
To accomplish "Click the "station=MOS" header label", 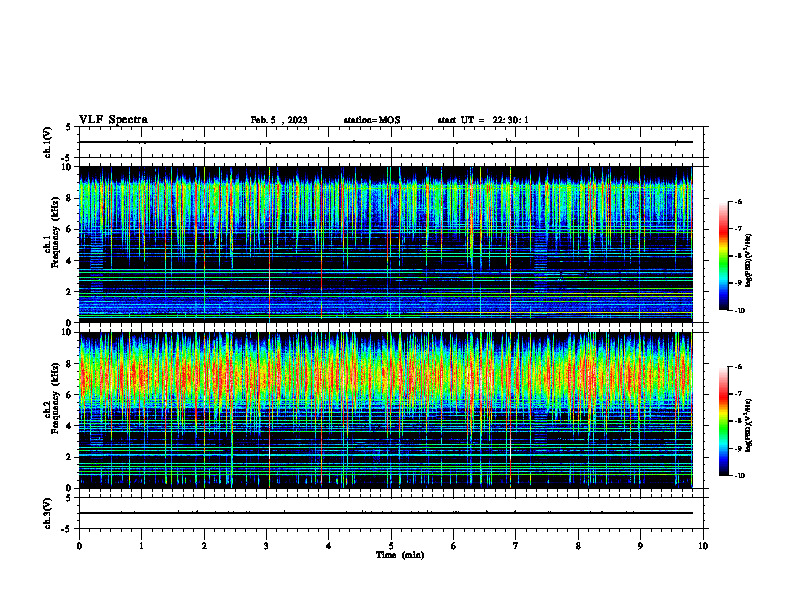I will (x=372, y=120).
